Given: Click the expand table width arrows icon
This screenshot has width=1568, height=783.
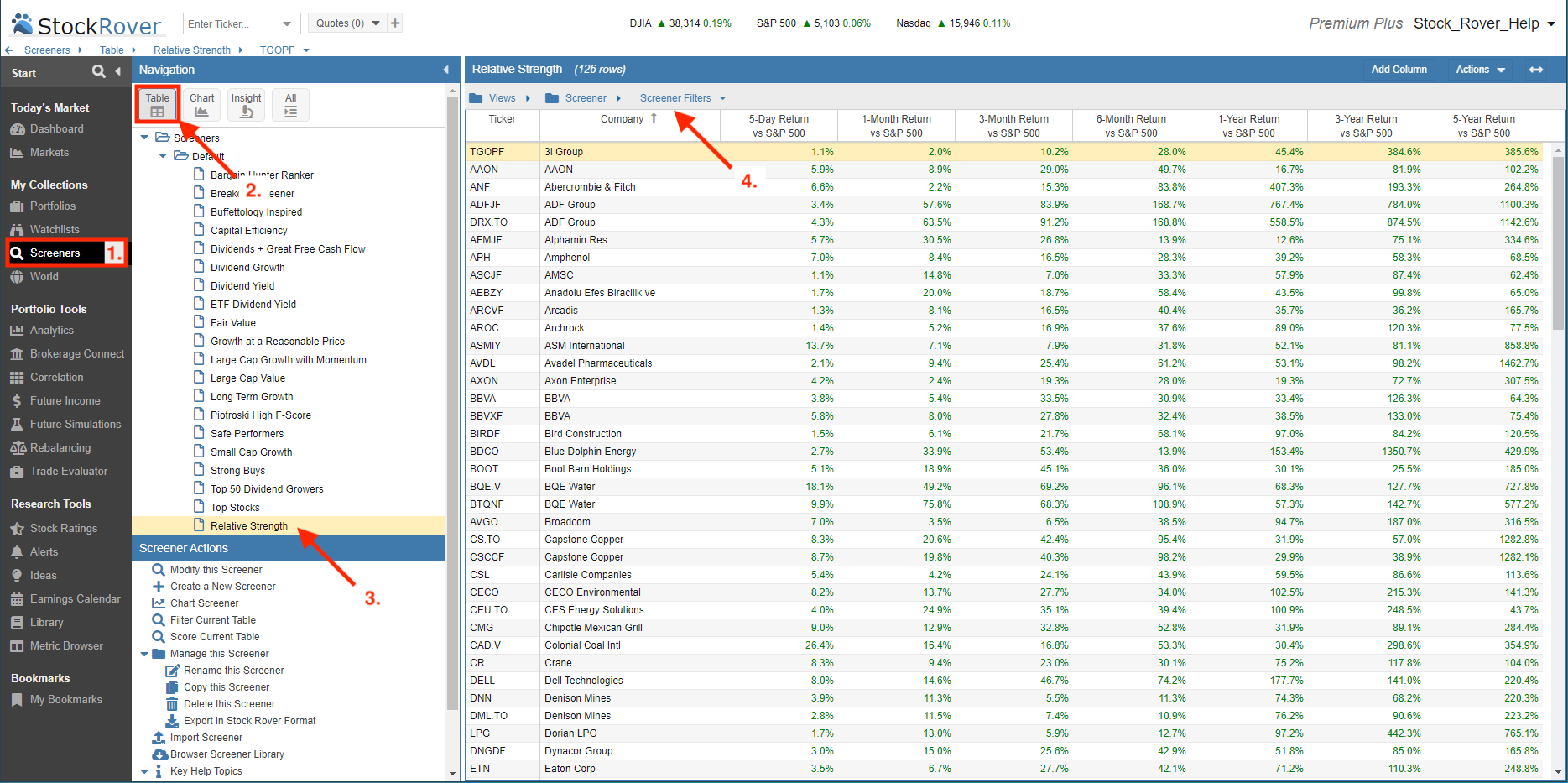Looking at the screenshot, I should point(1536,70).
